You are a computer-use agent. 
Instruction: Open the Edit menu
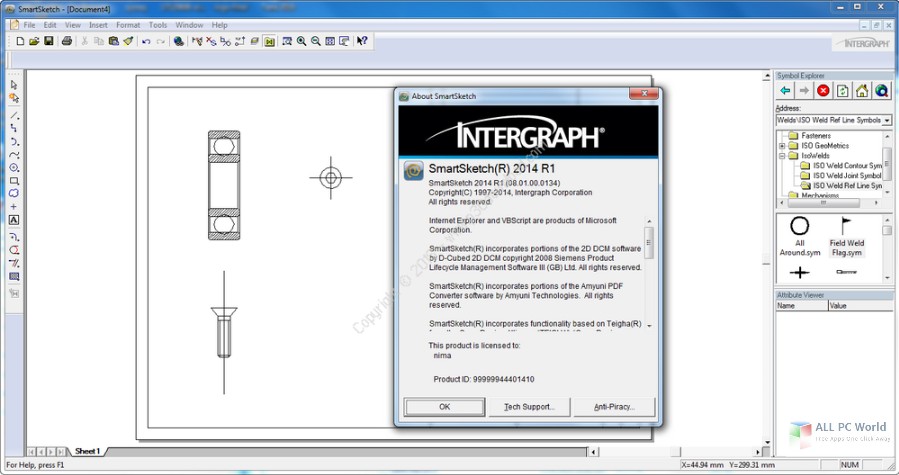50,25
